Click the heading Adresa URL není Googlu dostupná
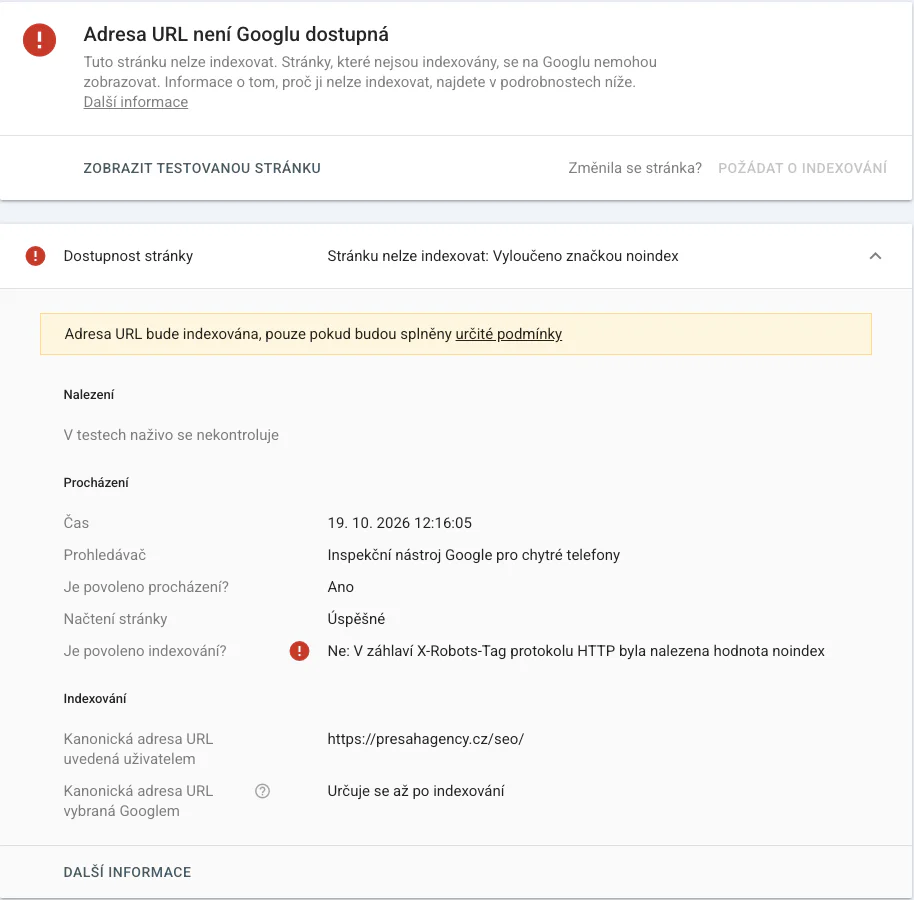 [x=236, y=34]
